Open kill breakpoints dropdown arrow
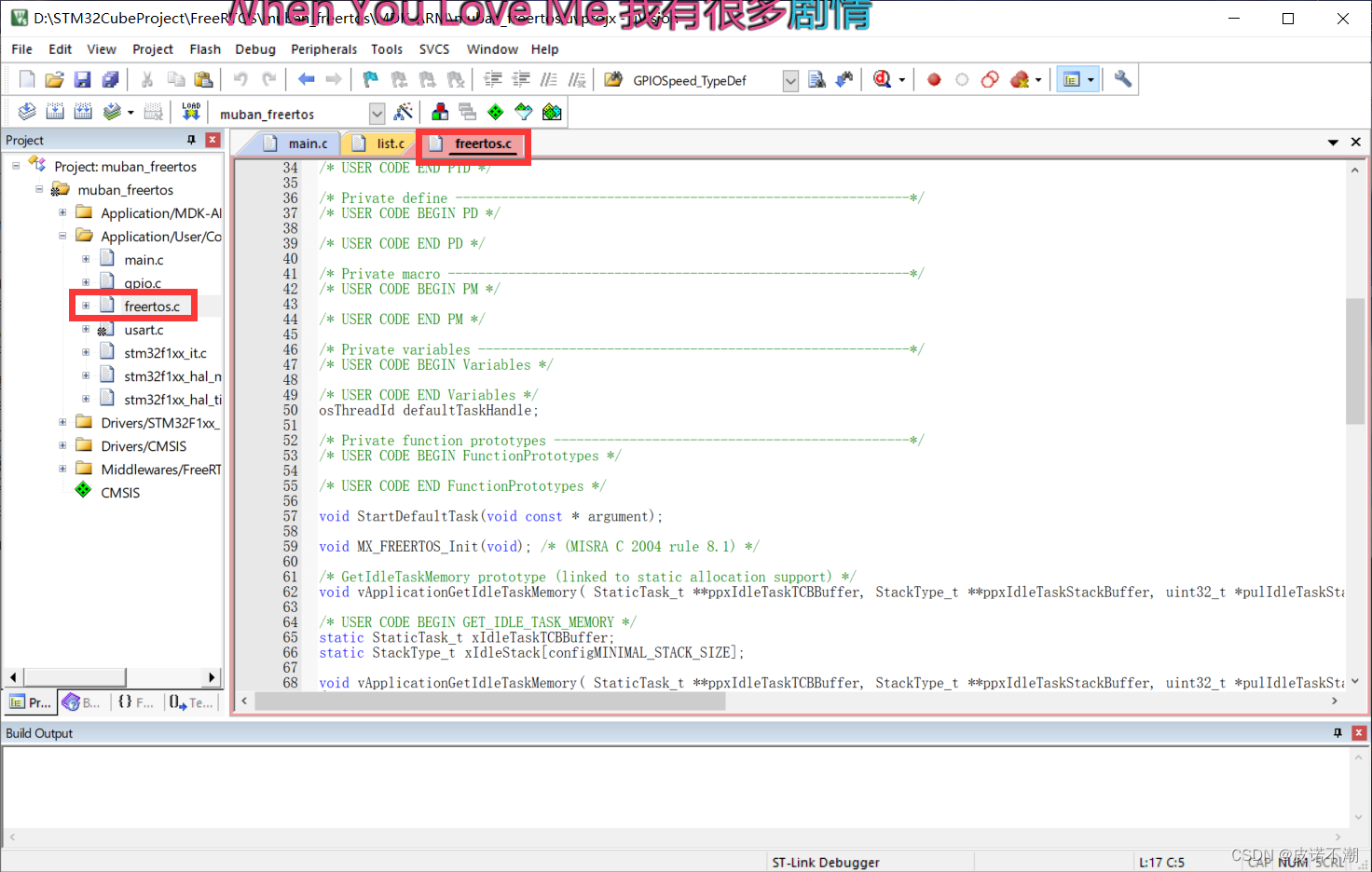This screenshot has height=872, width=1372. (1038, 80)
